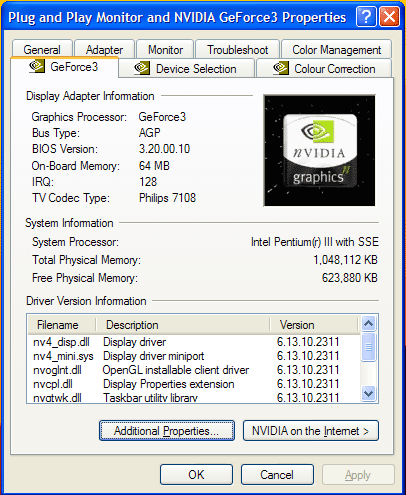Viewport: 406px width, 495px height.
Task: Click the driver list scrollbar thumb
Action: click(369, 347)
